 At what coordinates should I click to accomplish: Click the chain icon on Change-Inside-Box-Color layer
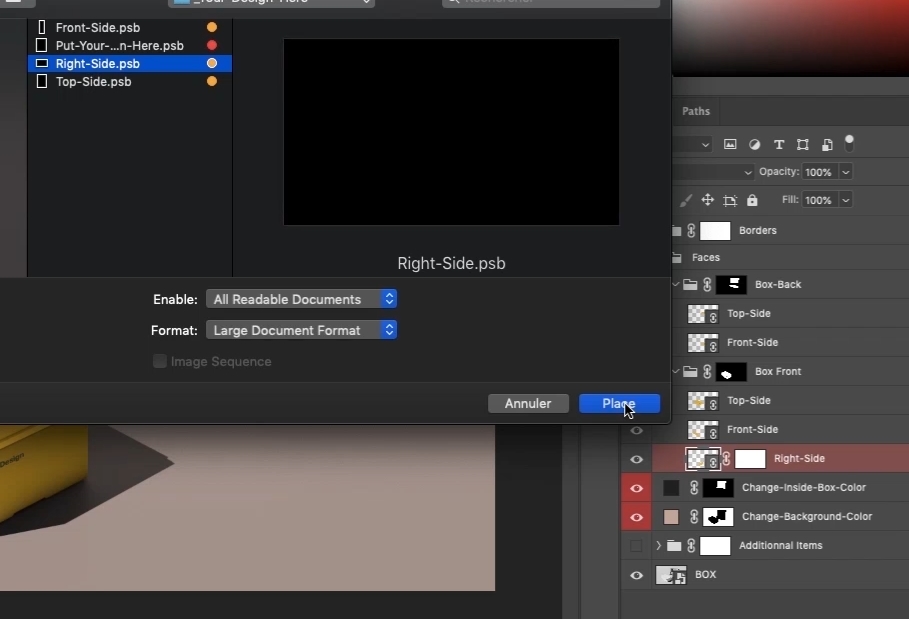click(x=694, y=487)
